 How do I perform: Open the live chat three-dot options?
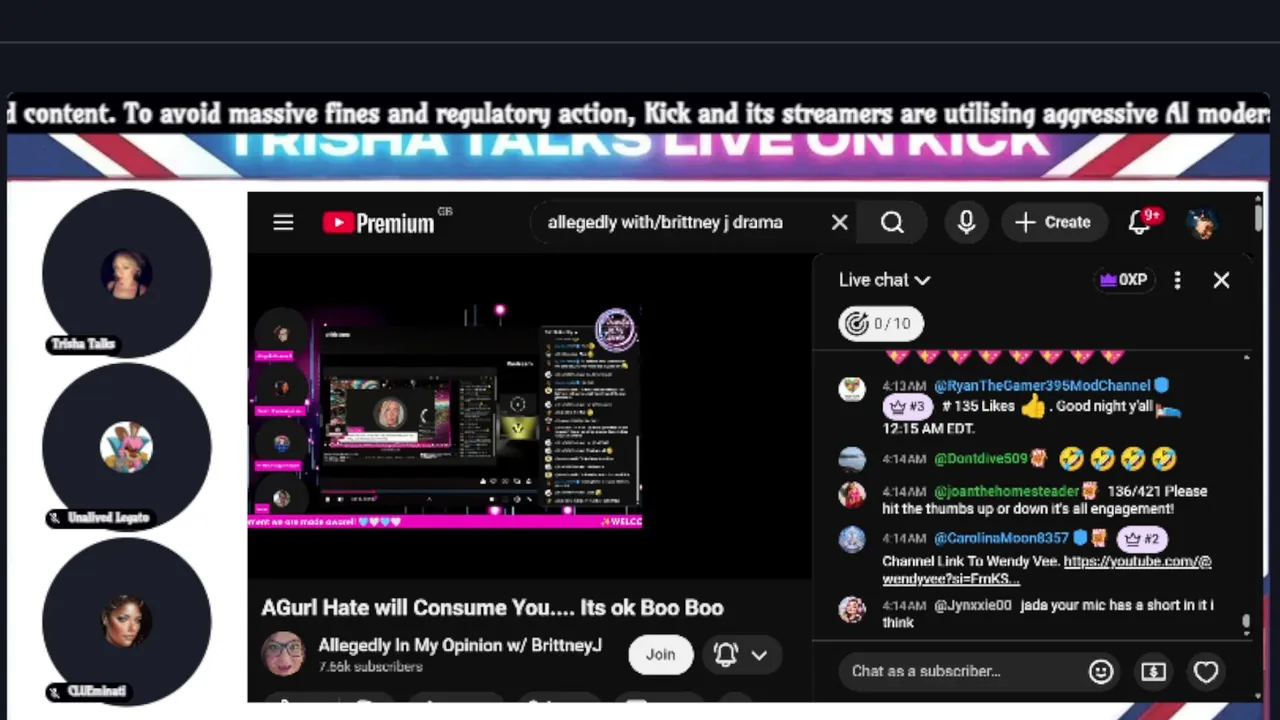pyautogui.click(x=1177, y=280)
